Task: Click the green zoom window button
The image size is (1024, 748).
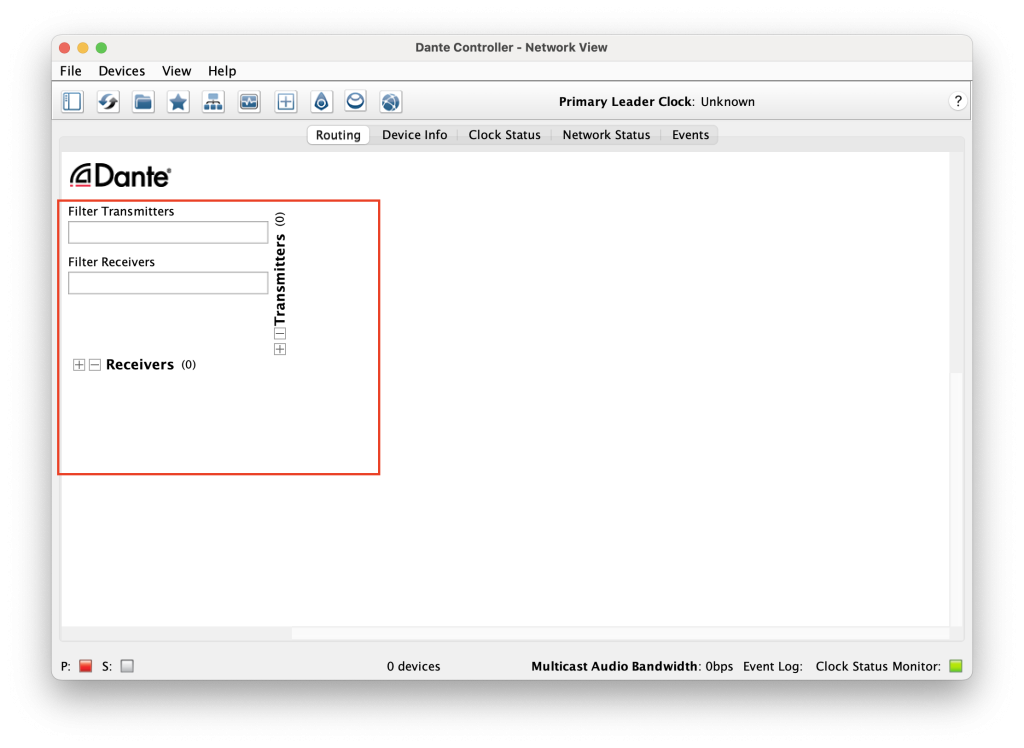Action: [x=101, y=48]
